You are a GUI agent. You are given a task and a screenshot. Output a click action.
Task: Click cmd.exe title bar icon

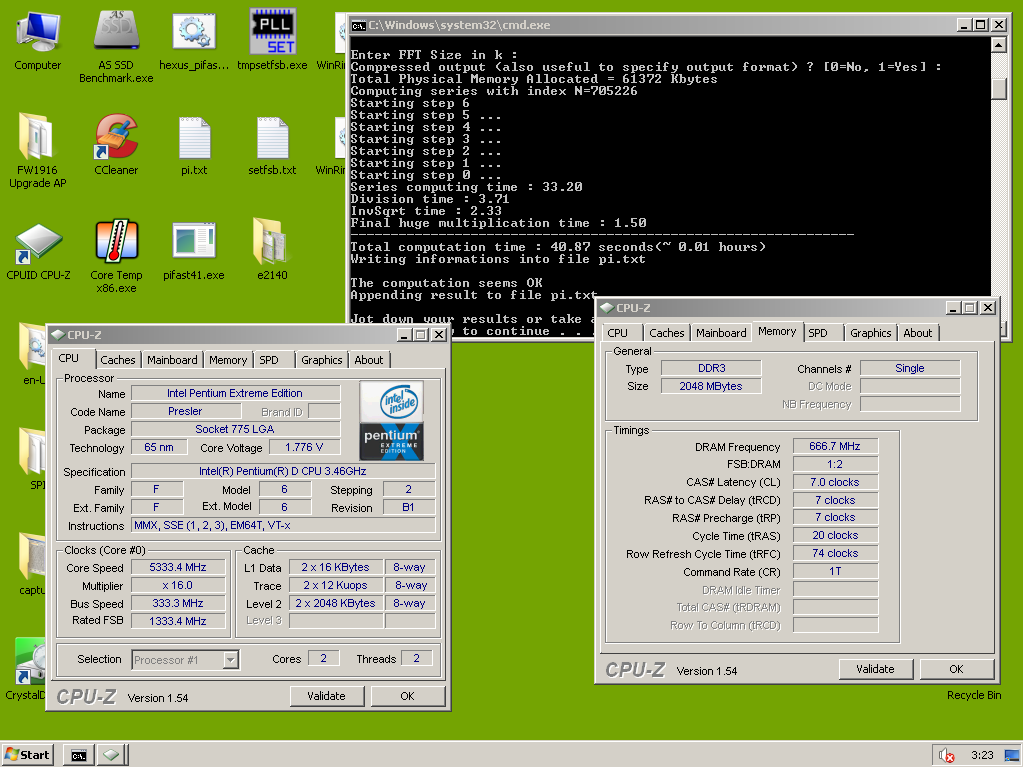click(358, 25)
